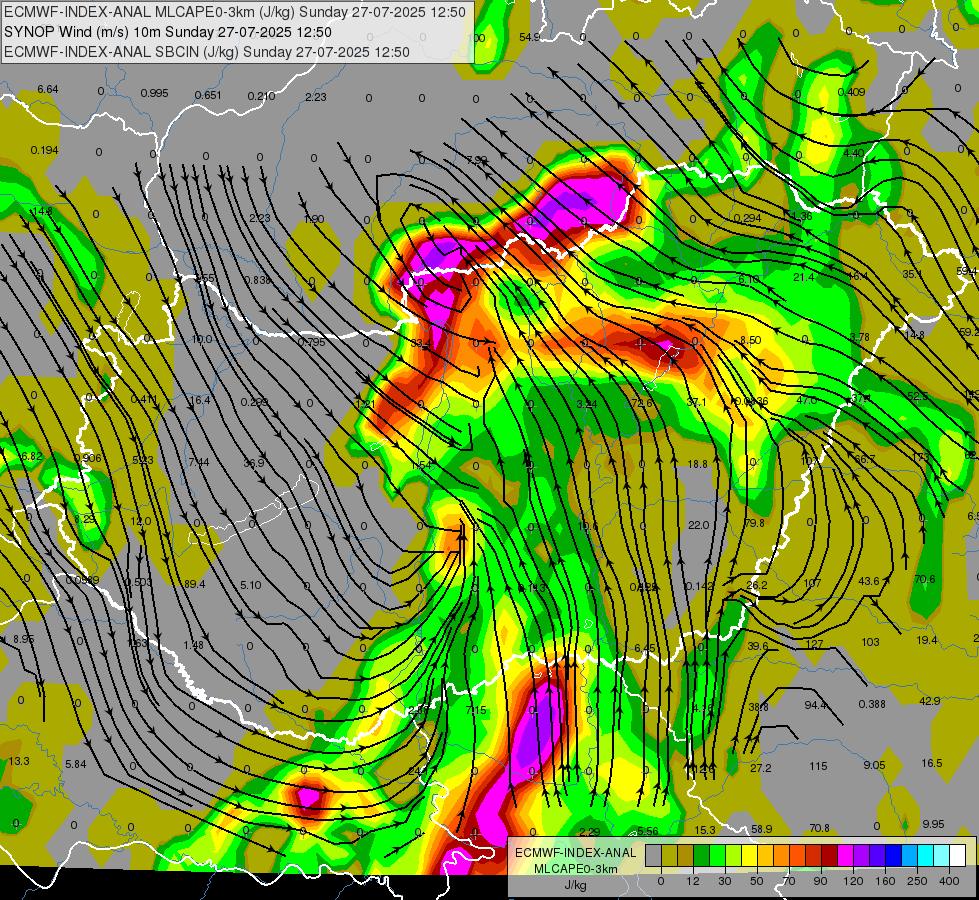Click the map value 79.8
Image resolution: width=979 pixels, height=900 pixels.
click(754, 523)
